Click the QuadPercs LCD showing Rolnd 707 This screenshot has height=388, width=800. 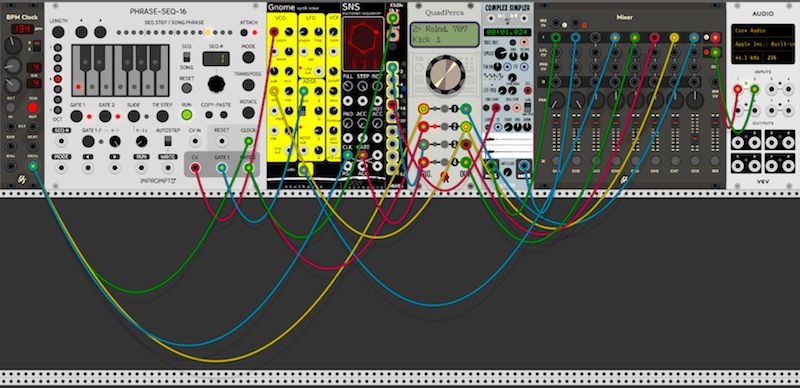444,34
